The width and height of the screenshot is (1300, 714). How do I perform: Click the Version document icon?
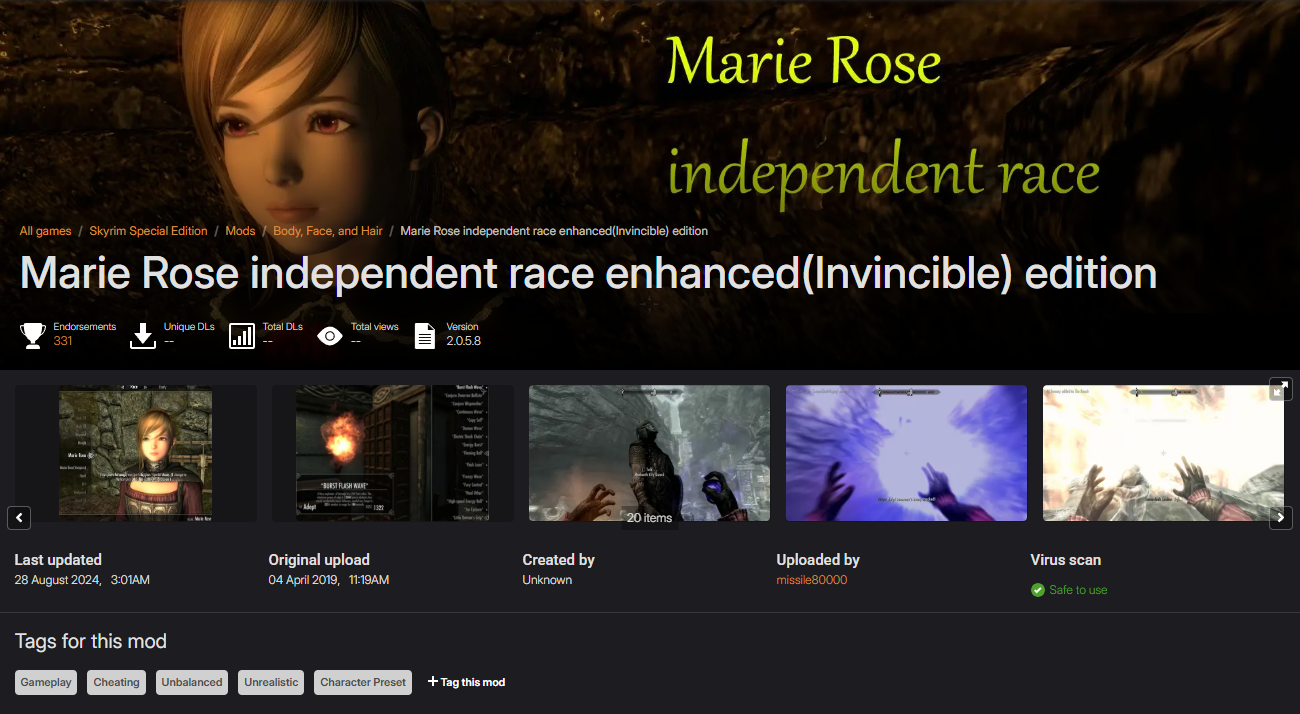tap(425, 335)
